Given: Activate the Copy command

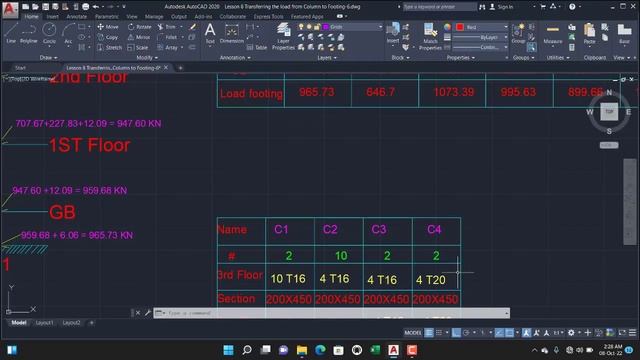Looking at the screenshot, I should 108,37.
